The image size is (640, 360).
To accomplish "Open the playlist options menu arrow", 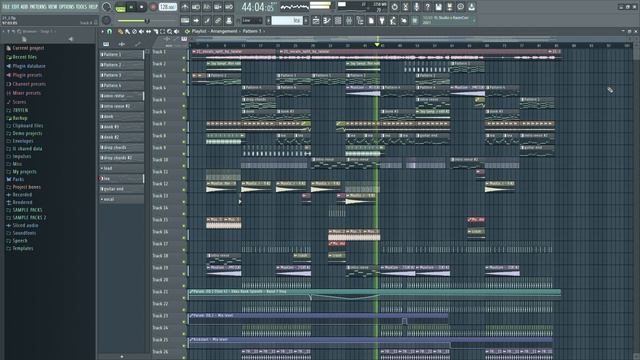I will click(102, 31).
